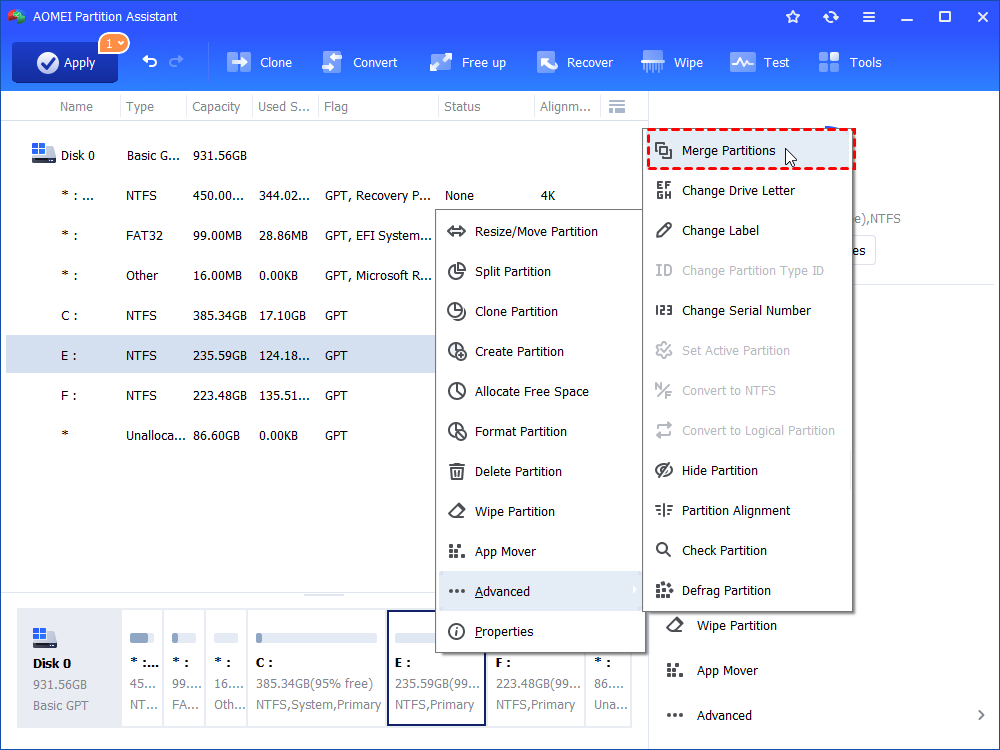Image resolution: width=1000 pixels, height=750 pixels.
Task: Expand Advanced chevron in right side panel
Action: point(981,716)
